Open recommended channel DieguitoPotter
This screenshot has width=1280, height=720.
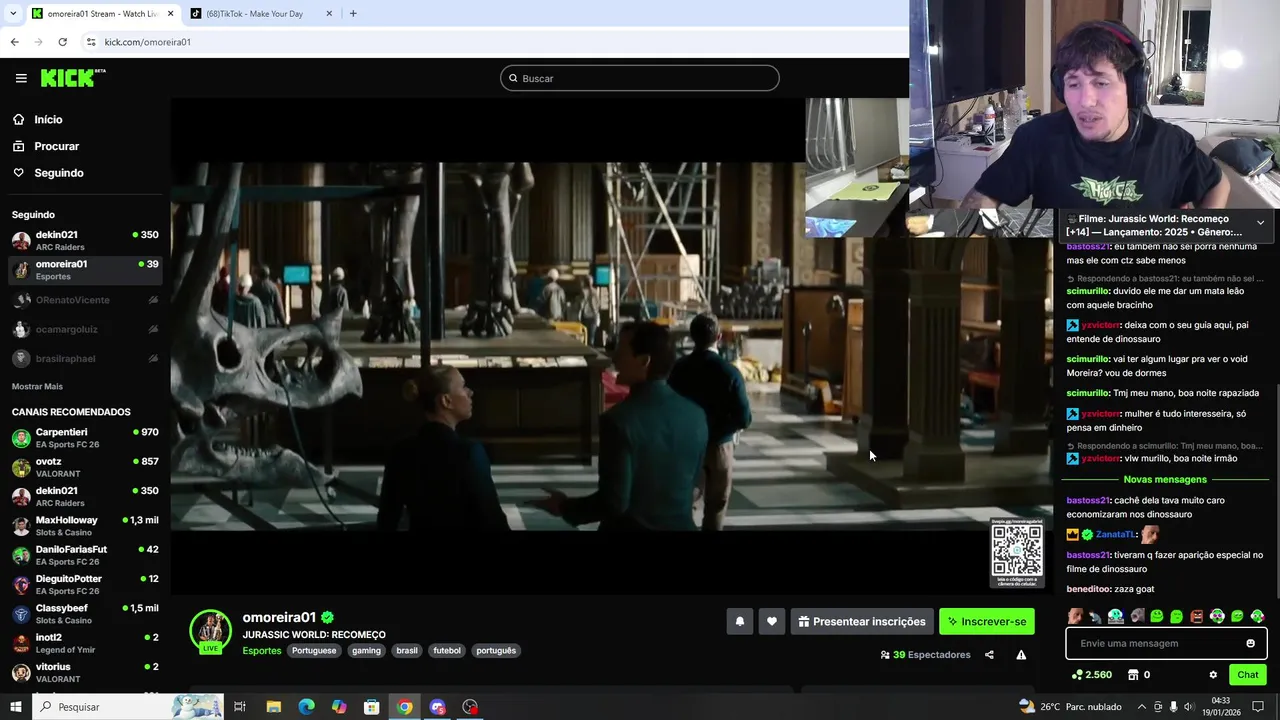[x=85, y=584]
